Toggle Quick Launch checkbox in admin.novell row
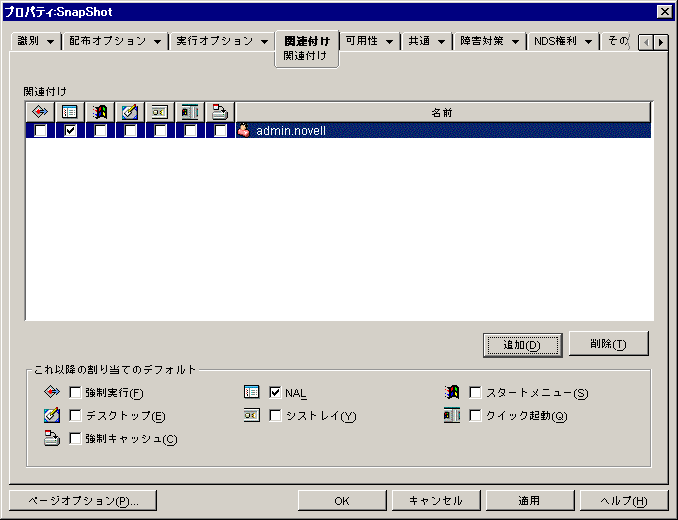 click(190, 131)
